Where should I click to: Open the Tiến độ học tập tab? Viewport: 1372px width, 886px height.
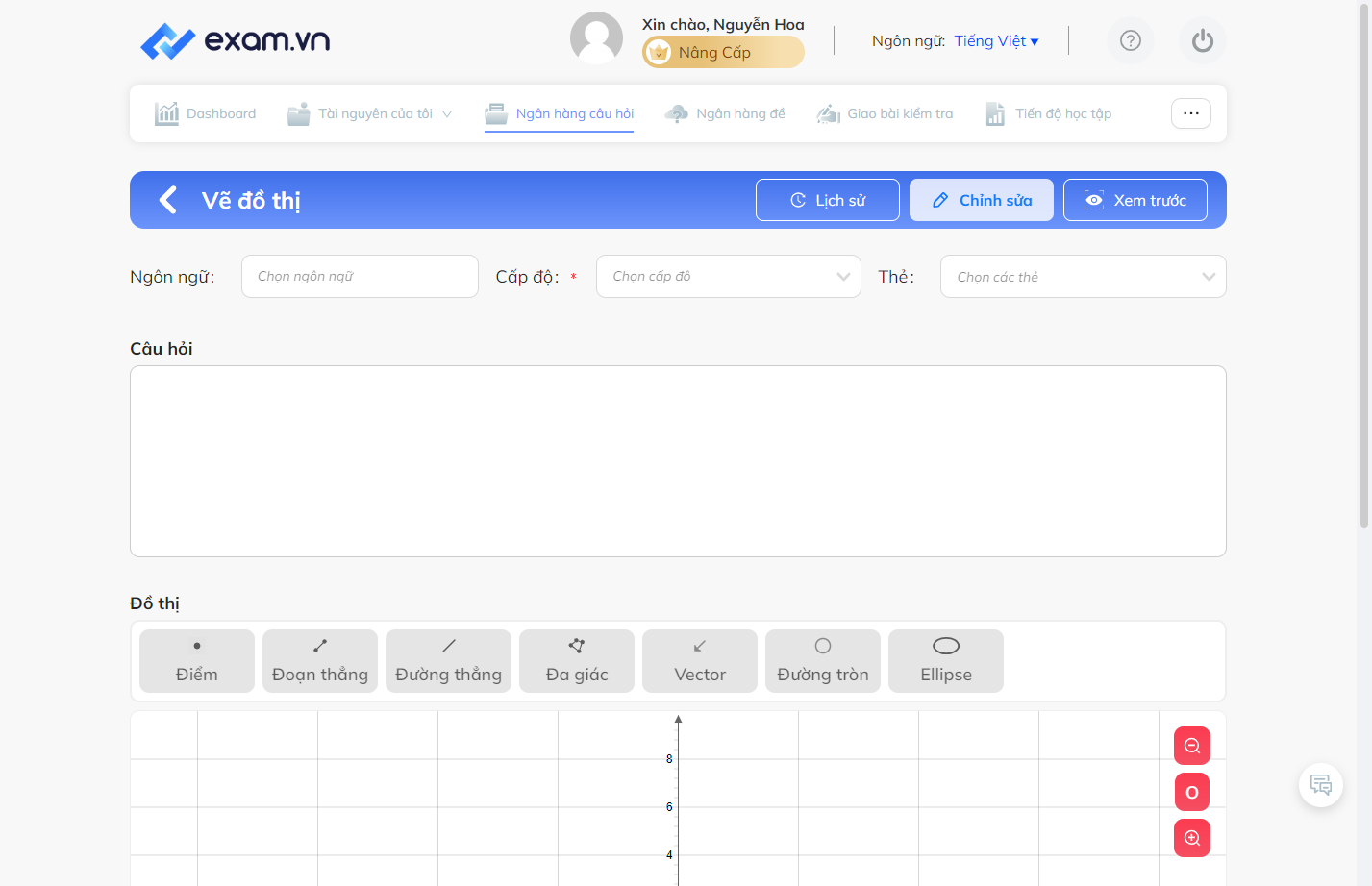(1049, 113)
